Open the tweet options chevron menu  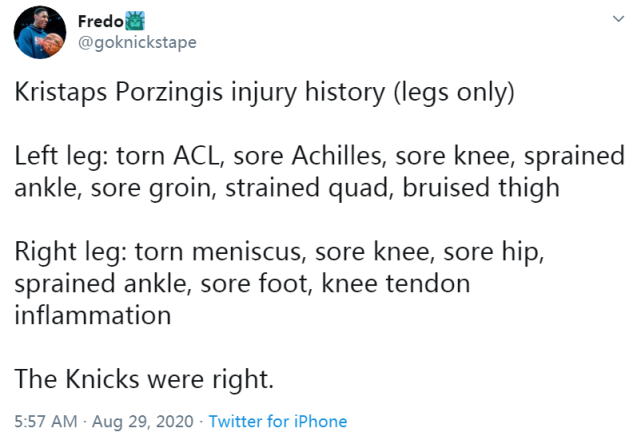click(618, 18)
